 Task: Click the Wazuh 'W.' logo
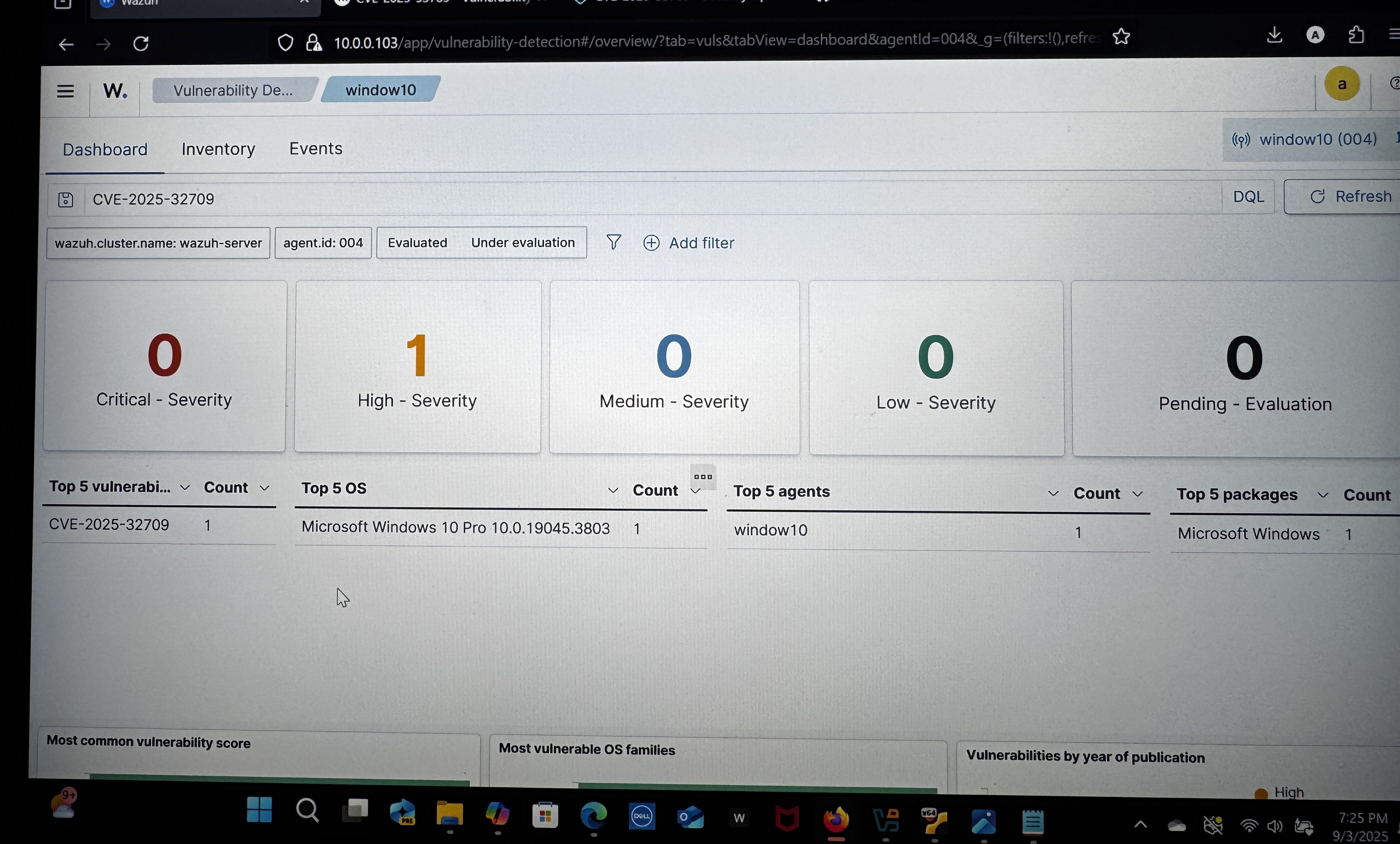coord(115,90)
